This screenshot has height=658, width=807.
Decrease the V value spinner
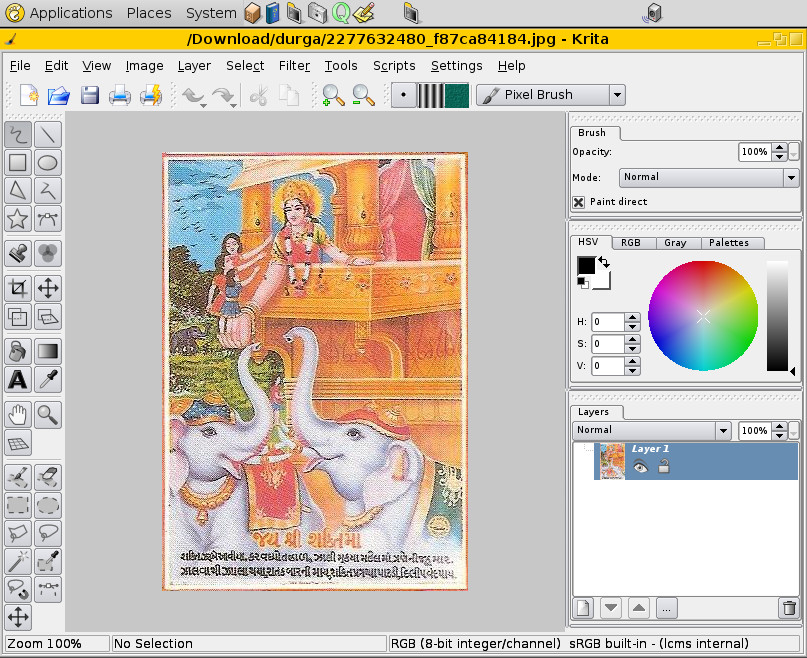(632, 370)
